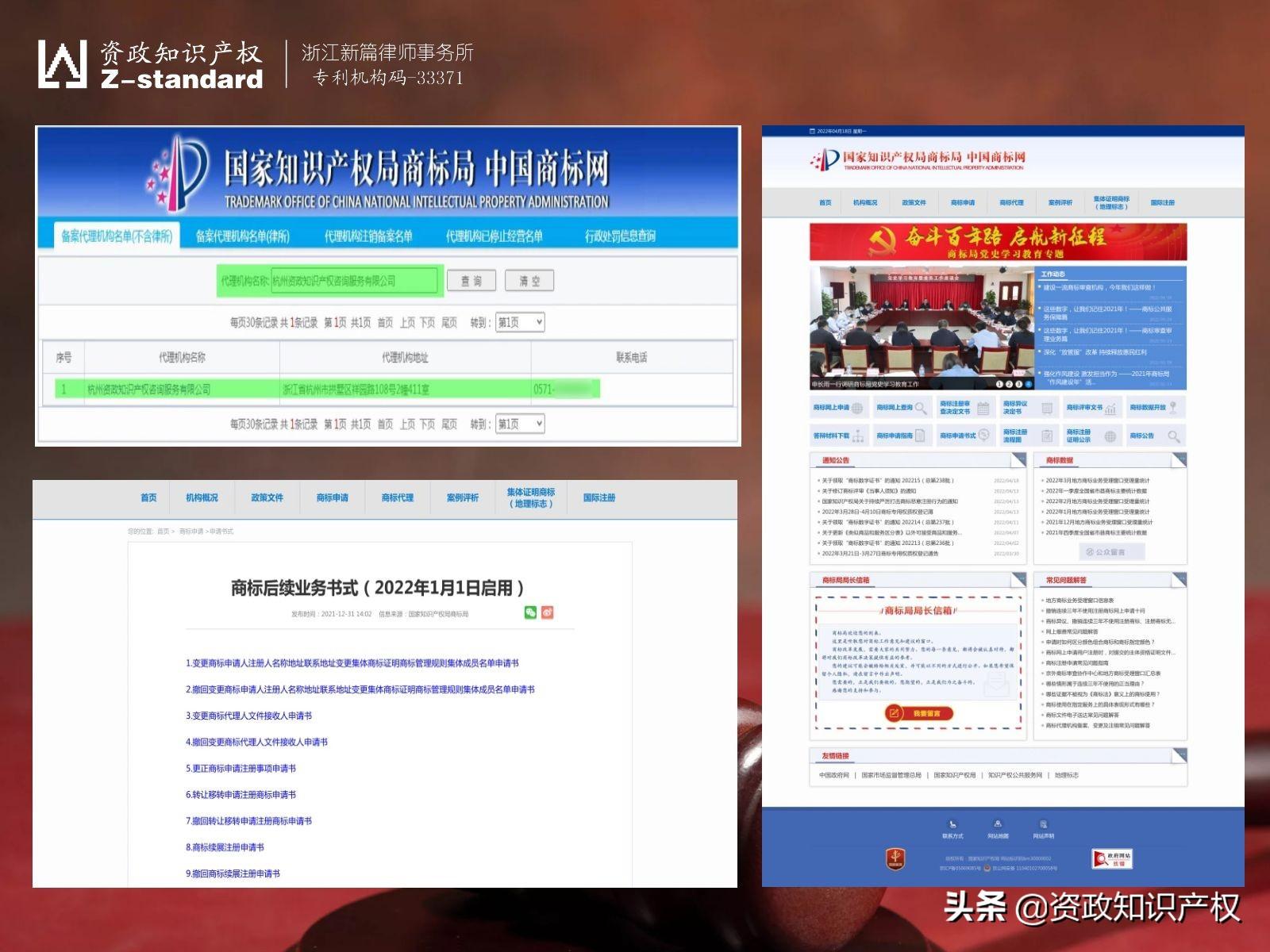Open link 8.商标续展注册申请书
Viewport: 1270px width, 952px height.
225,847
